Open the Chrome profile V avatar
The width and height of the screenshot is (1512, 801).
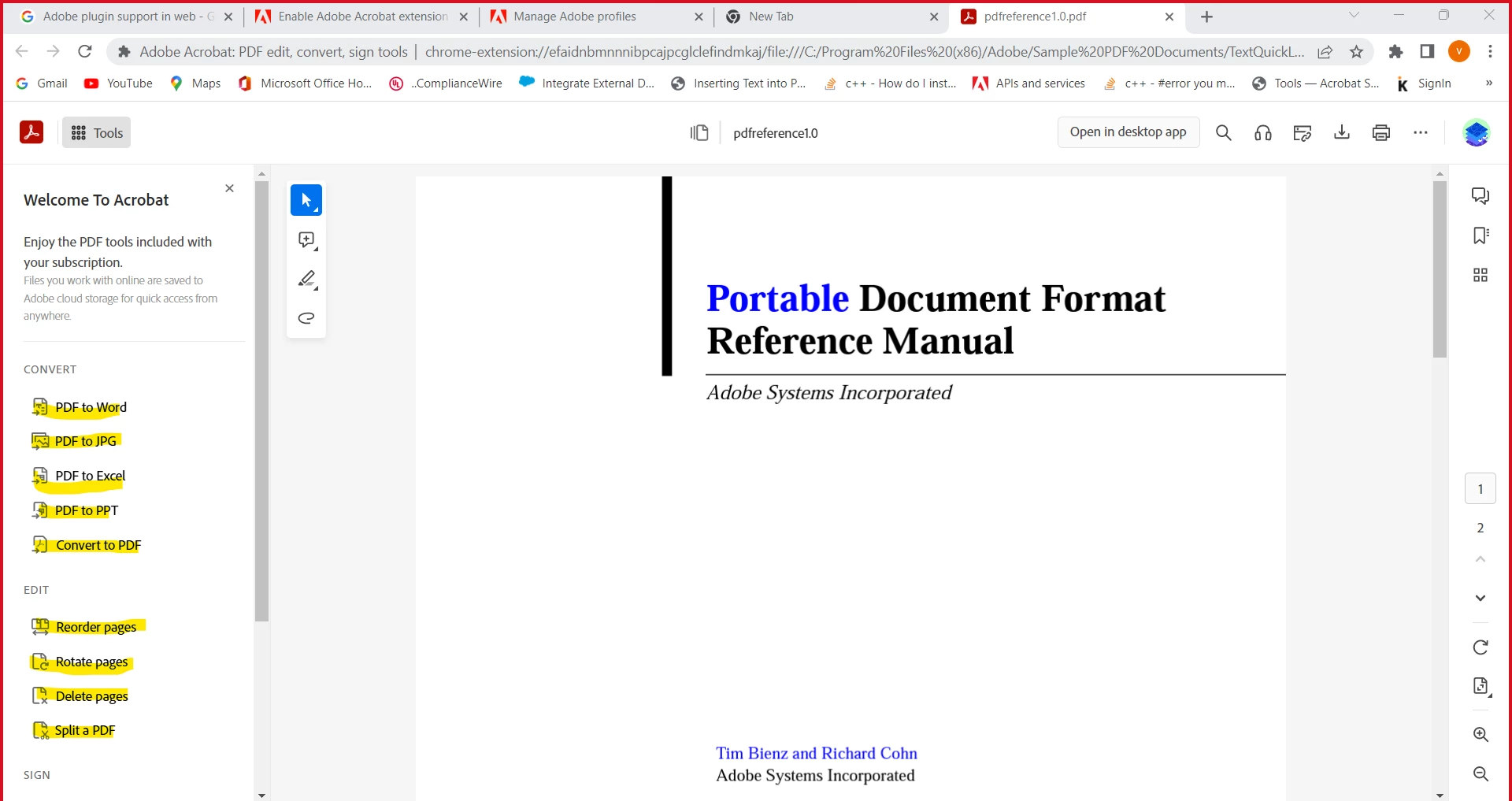click(1458, 51)
